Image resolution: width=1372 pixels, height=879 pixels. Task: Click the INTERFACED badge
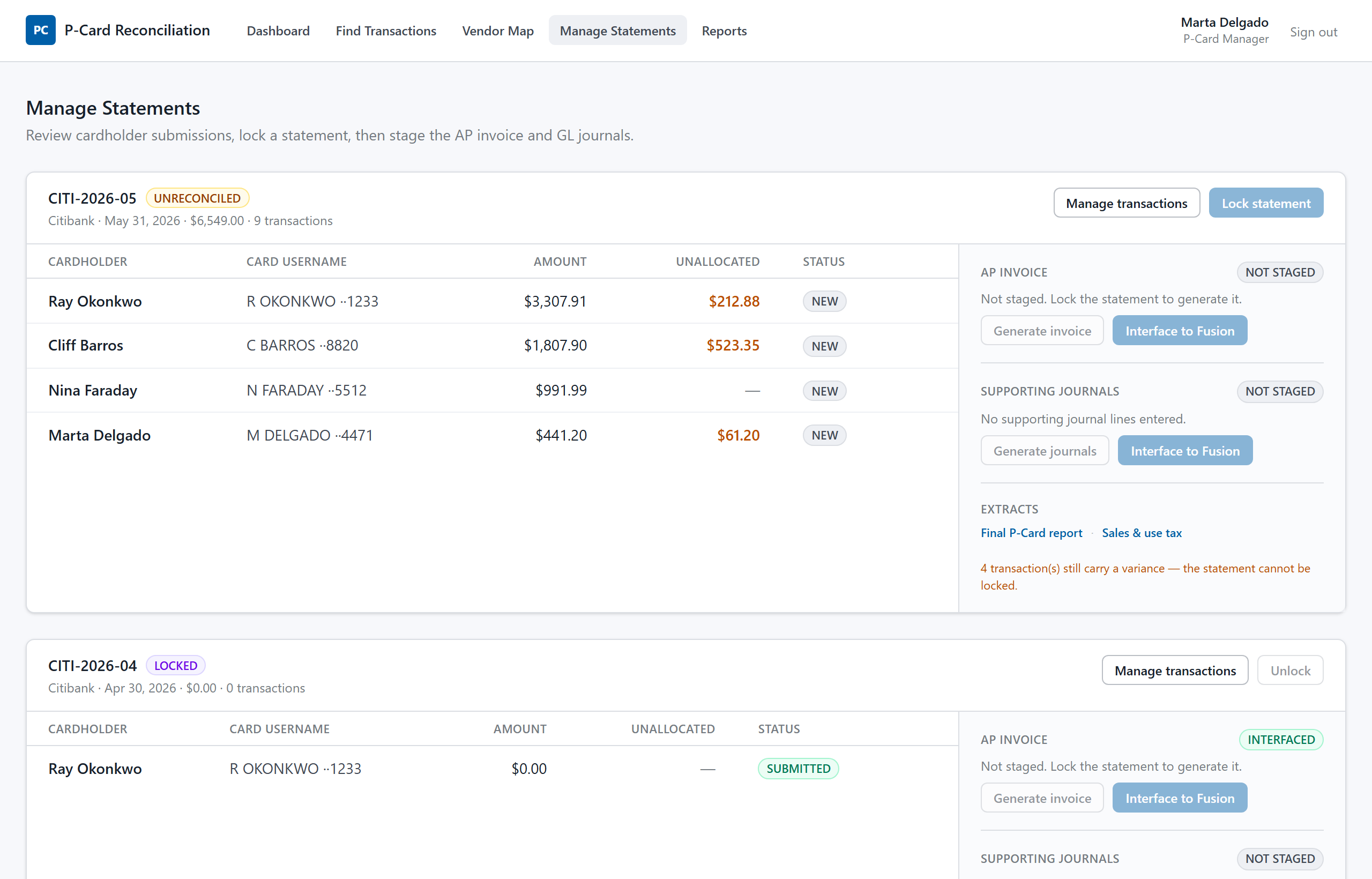1280,739
